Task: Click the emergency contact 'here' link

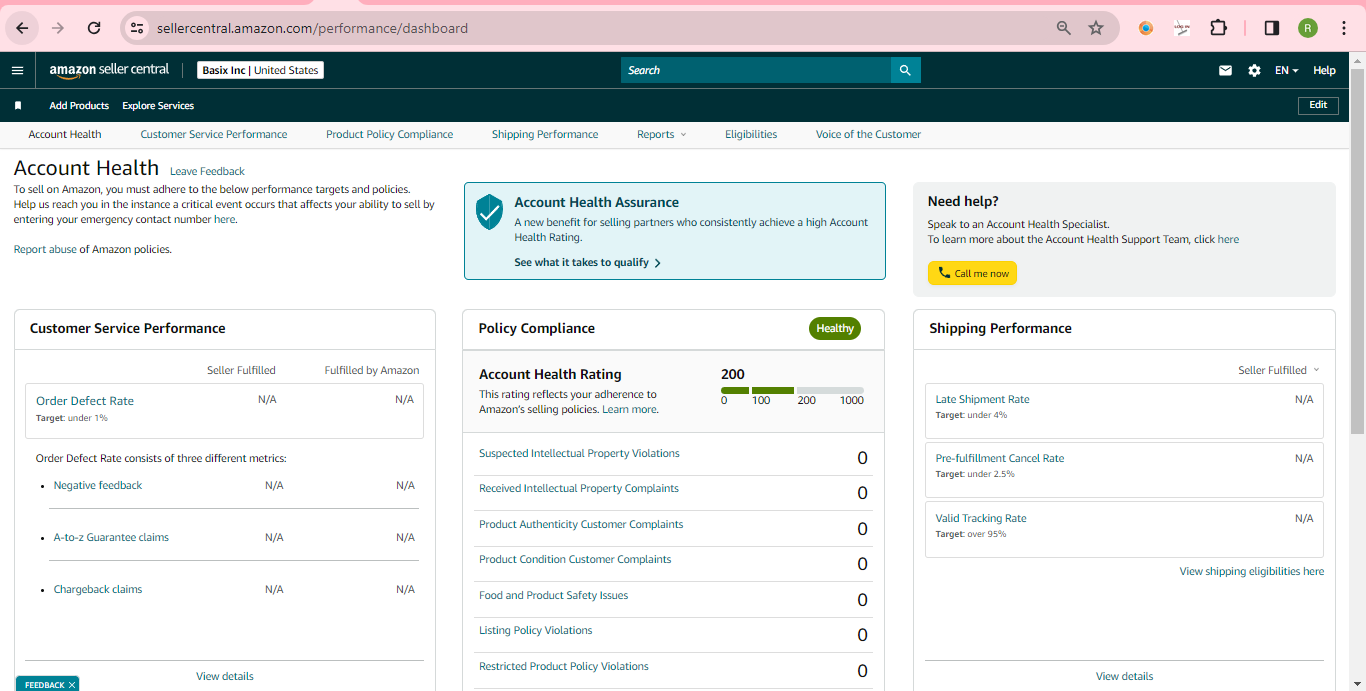Action: pos(224,219)
